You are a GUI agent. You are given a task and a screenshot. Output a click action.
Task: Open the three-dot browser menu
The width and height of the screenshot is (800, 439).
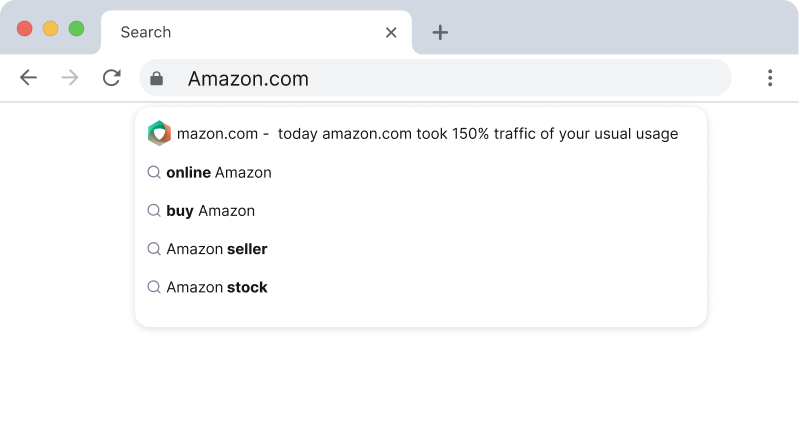770,78
